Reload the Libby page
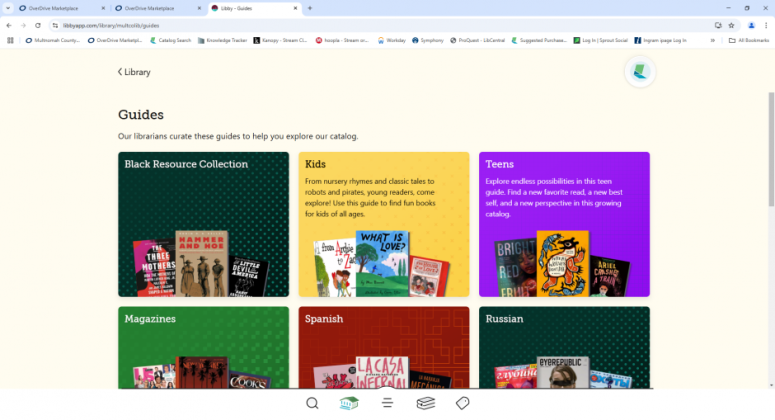The height and width of the screenshot is (420, 775). click(38, 25)
